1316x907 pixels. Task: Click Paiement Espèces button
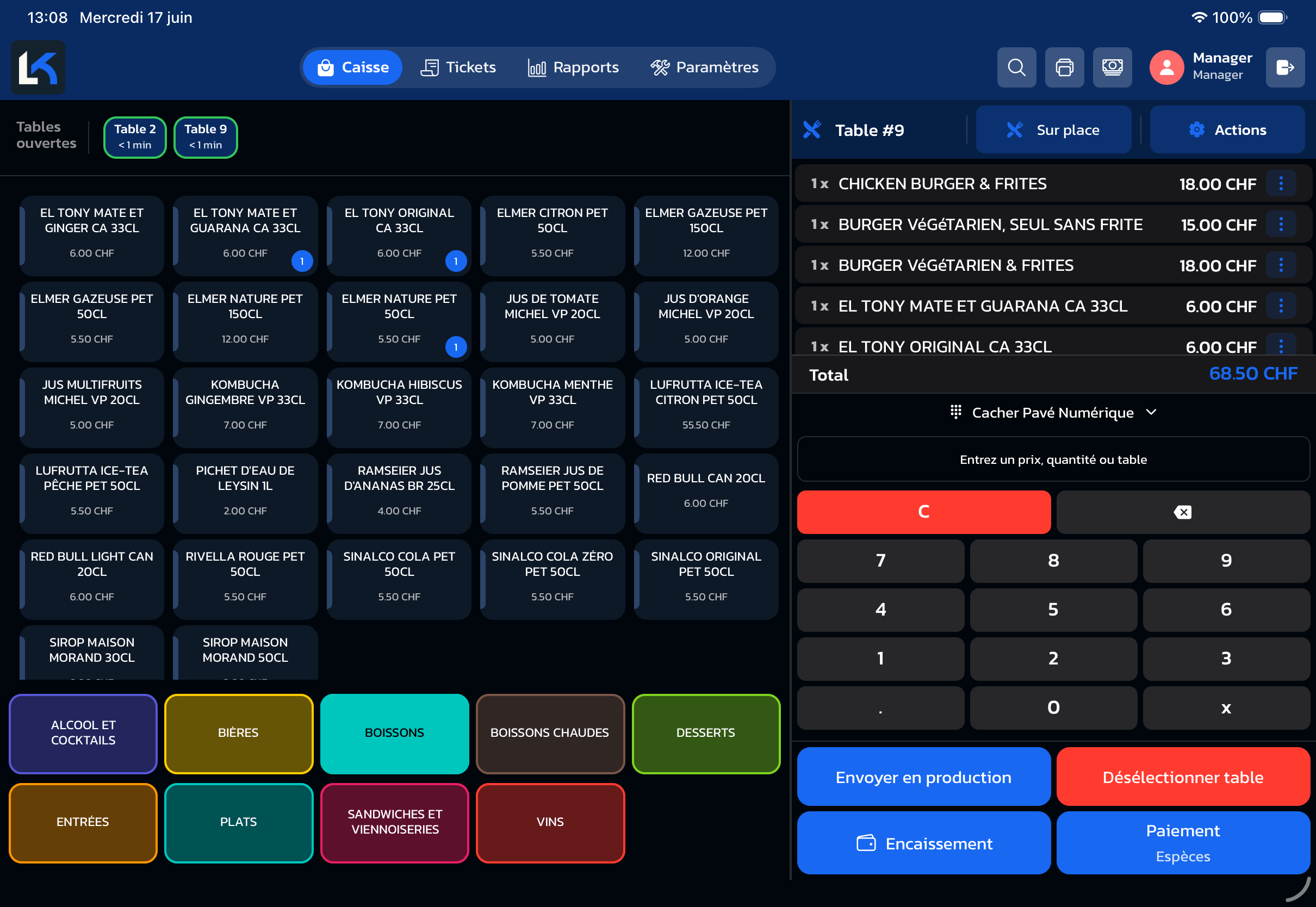click(1183, 843)
